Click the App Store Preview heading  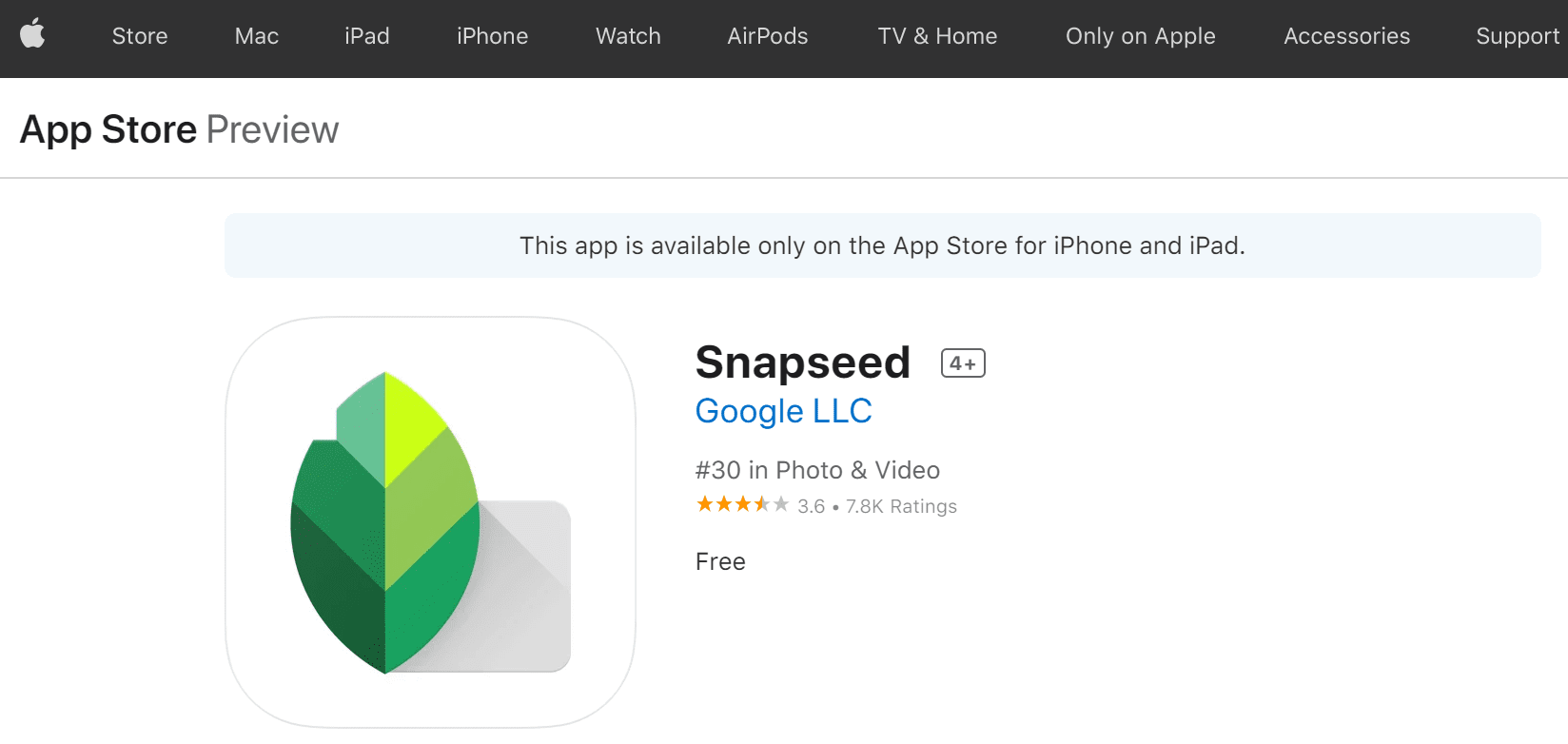coord(178,128)
